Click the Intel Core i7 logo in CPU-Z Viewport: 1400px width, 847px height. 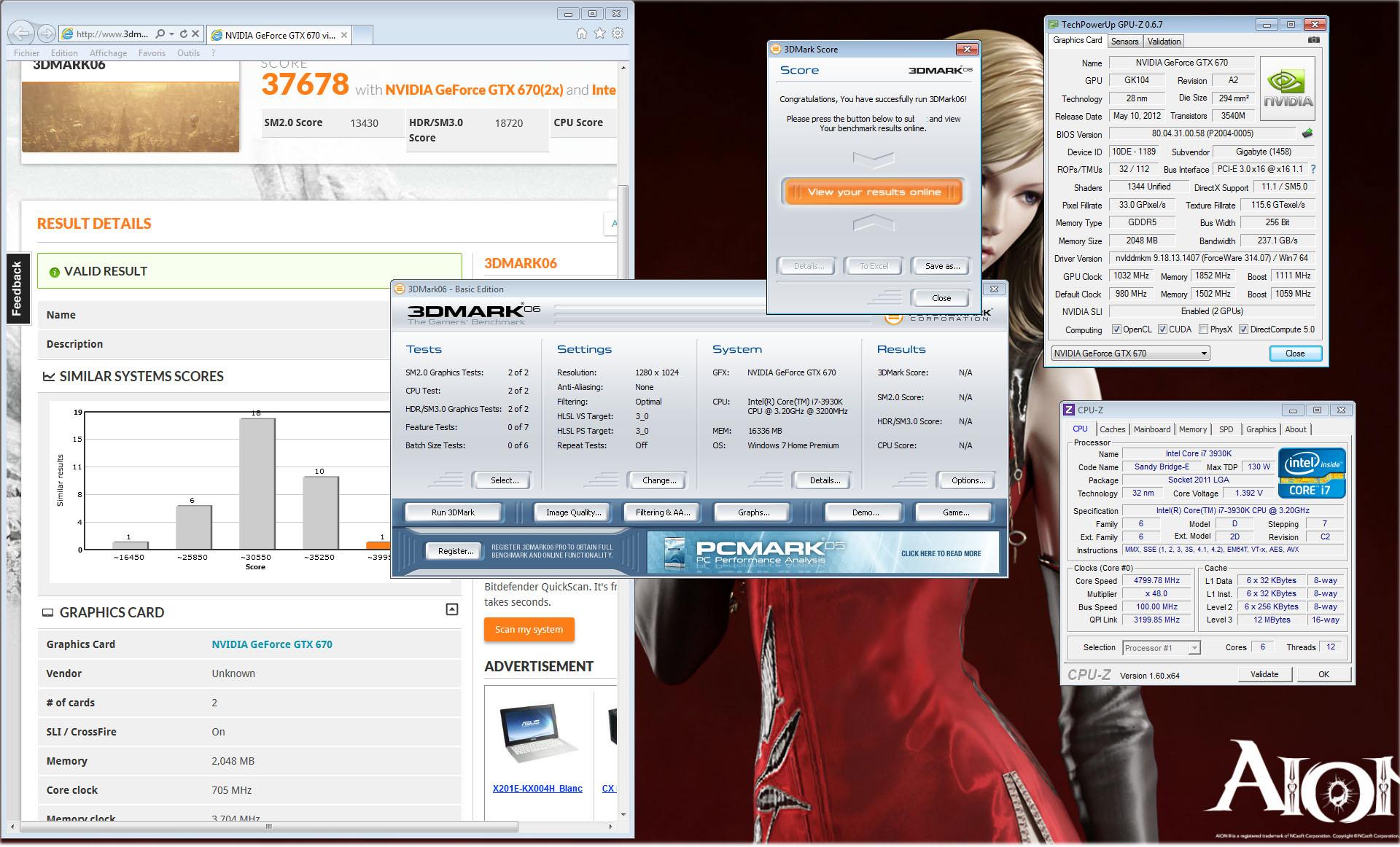pos(1312,473)
